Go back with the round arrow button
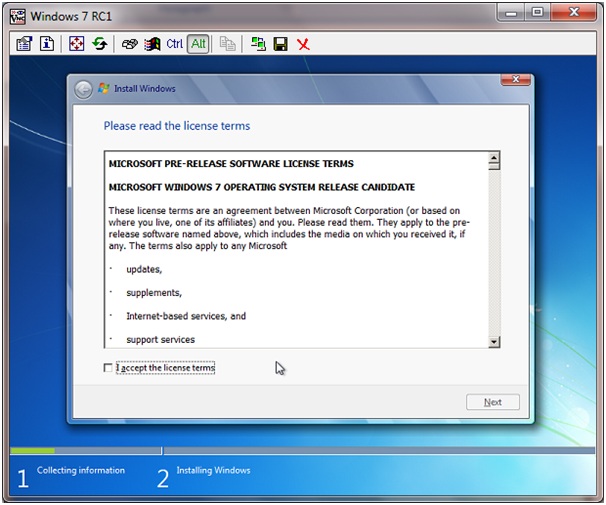 click(83, 89)
